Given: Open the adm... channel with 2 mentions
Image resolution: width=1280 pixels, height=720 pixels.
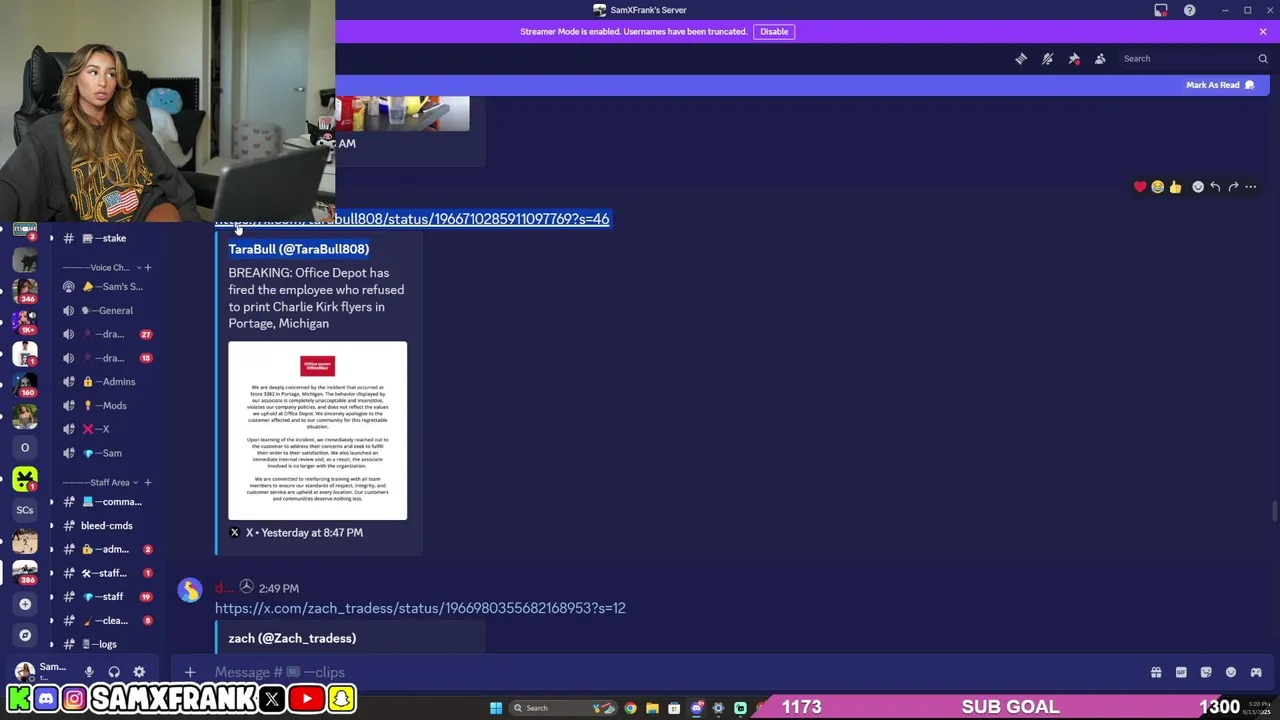Looking at the screenshot, I should pyautogui.click(x=106, y=549).
